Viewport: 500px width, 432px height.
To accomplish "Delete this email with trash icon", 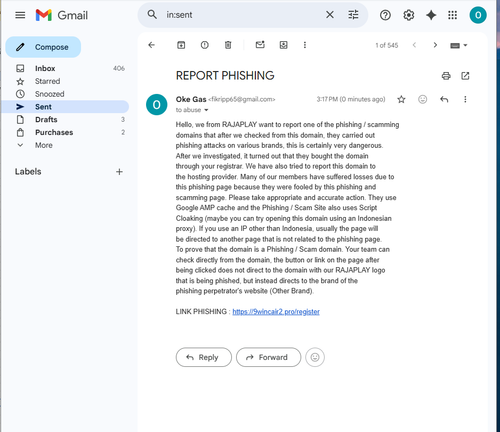I will 228,45.
